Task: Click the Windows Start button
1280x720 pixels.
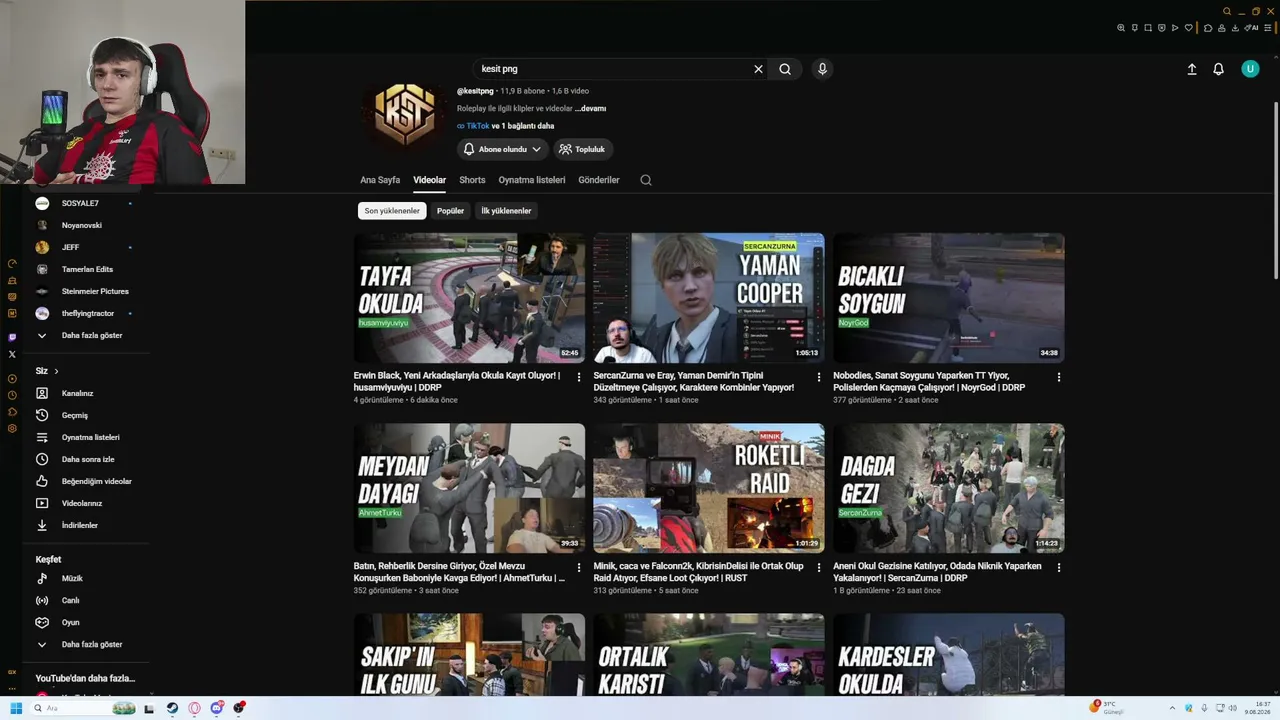Action: (x=16, y=708)
